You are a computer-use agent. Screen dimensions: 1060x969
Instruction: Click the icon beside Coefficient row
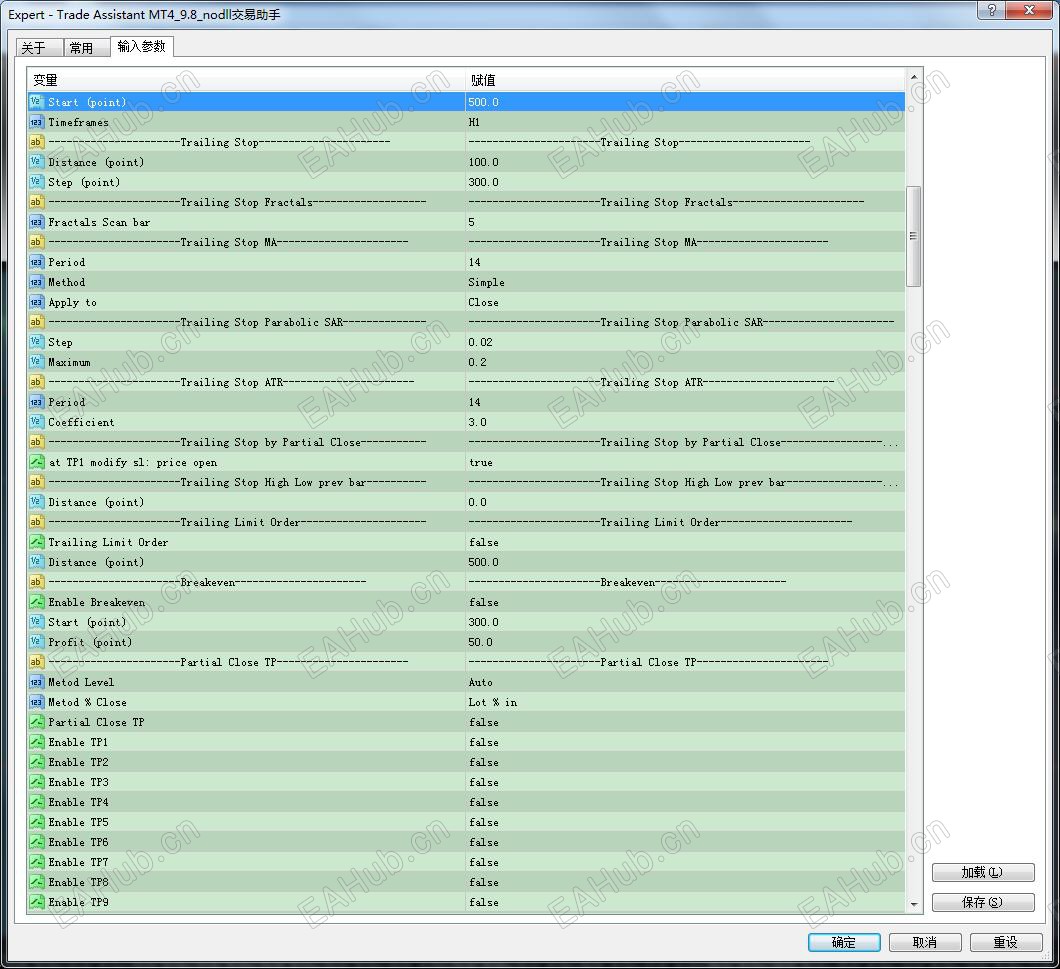pyautogui.click(x=37, y=422)
